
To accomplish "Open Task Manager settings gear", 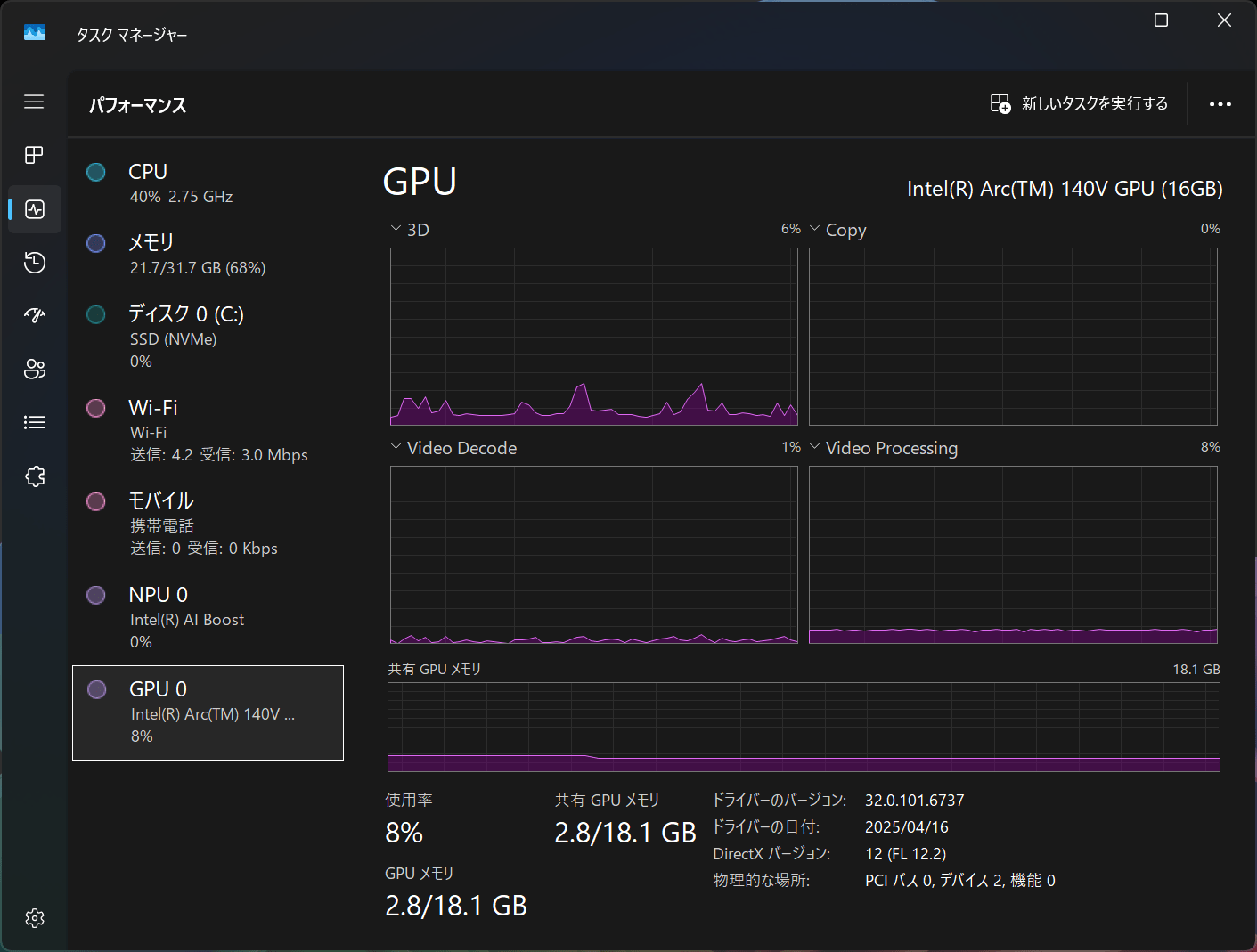I will [35, 918].
